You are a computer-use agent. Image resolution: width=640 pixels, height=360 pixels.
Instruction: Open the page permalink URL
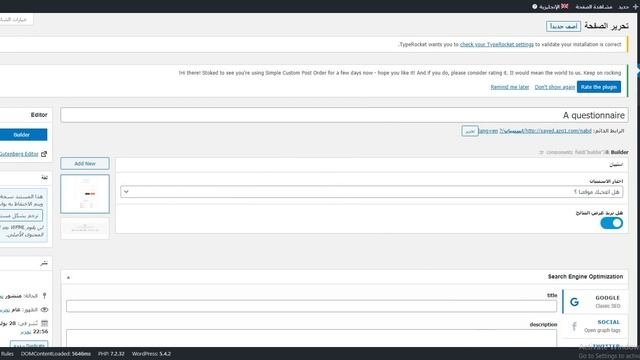point(535,131)
